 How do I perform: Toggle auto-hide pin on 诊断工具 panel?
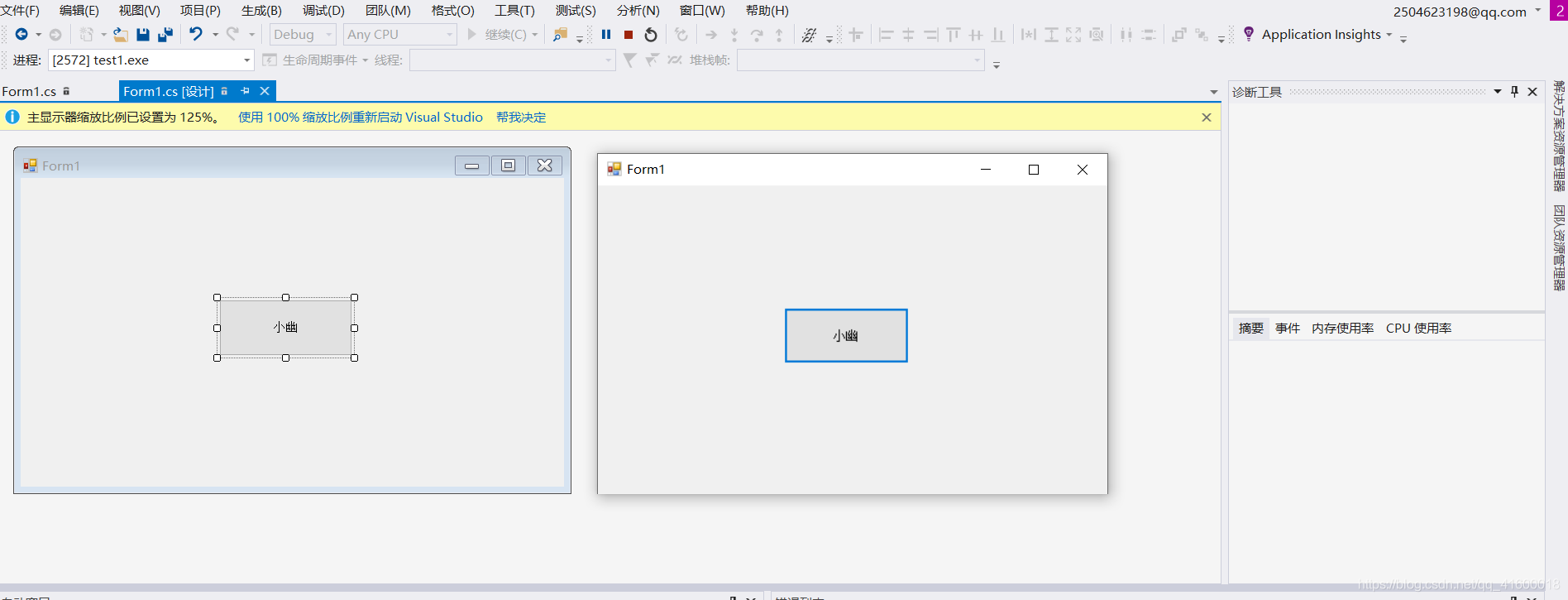pyautogui.click(x=1515, y=92)
